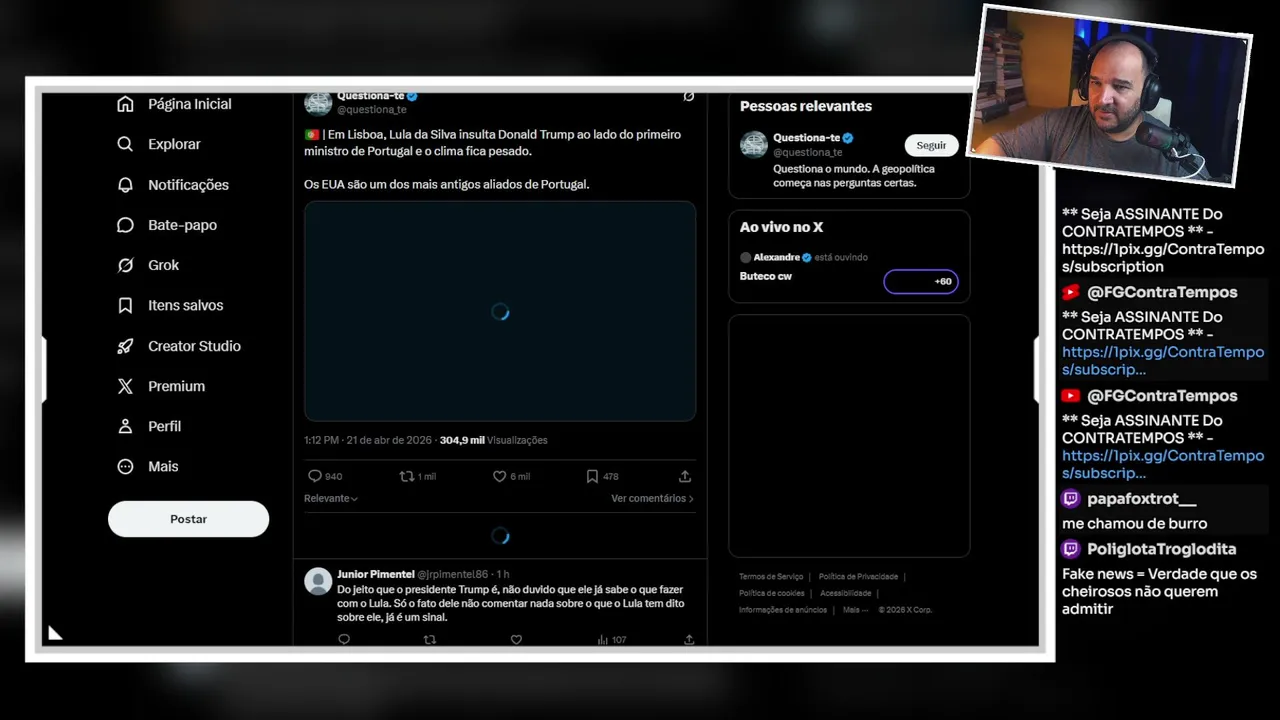Click the Premium X logo icon

click(125, 386)
